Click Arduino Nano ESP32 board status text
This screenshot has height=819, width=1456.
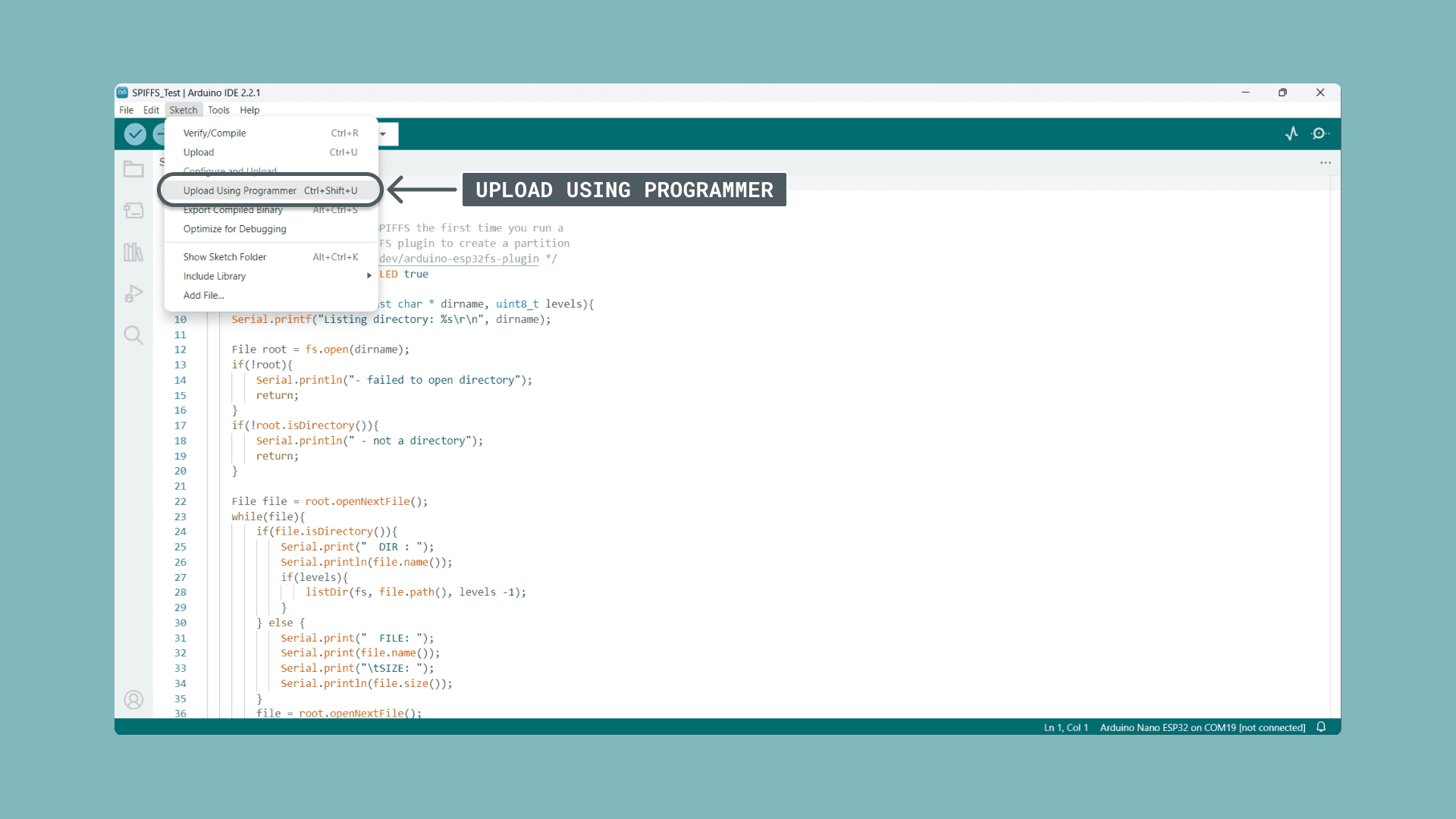(x=1202, y=727)
